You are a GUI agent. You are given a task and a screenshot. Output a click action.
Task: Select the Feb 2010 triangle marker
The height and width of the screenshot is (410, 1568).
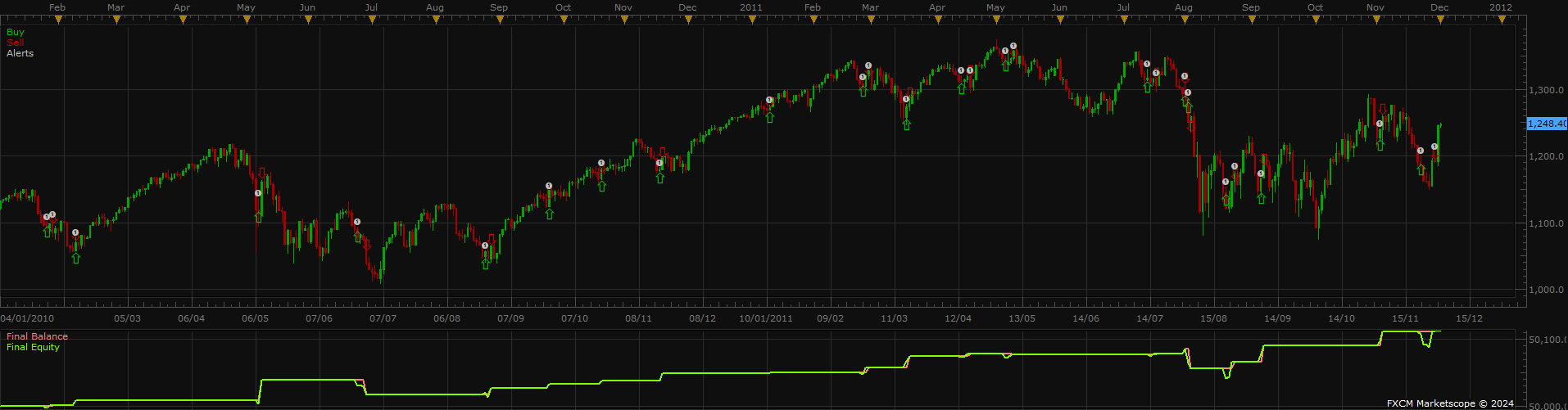click(57, 20)
